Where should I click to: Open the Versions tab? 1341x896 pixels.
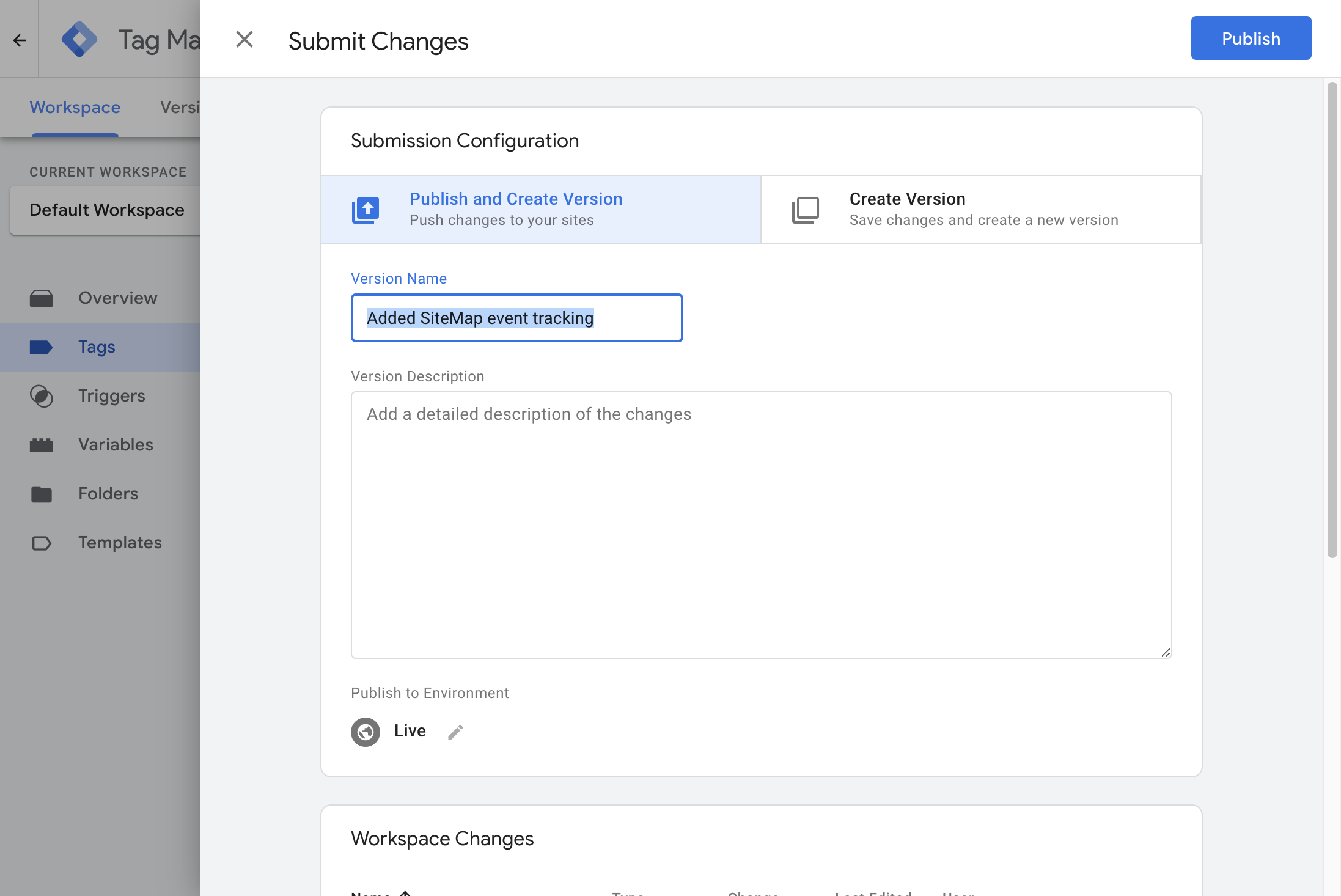180,108
